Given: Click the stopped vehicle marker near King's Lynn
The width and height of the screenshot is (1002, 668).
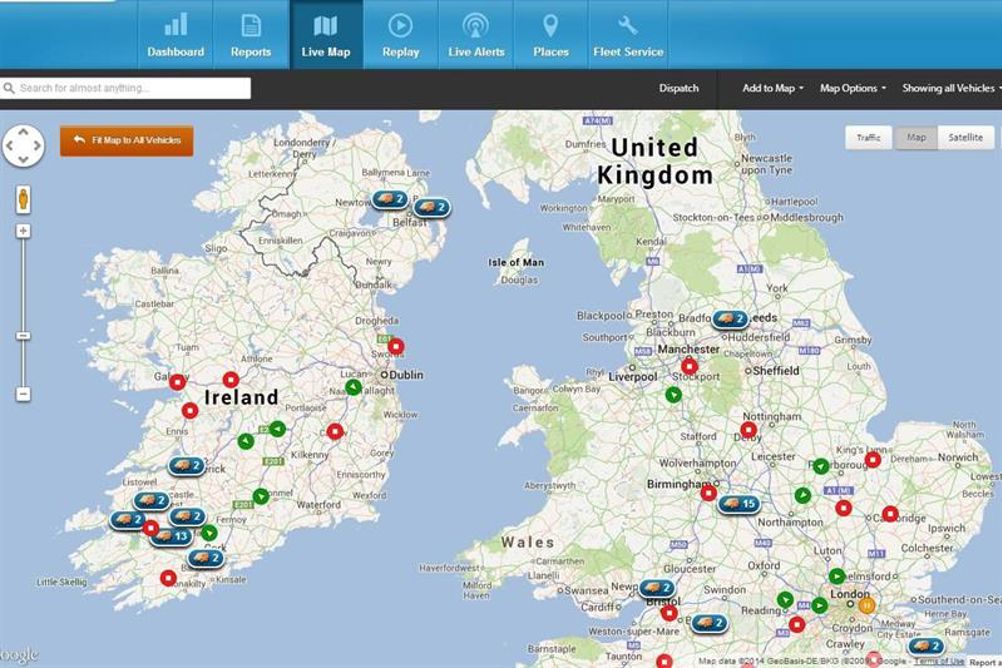Looking at the screenshot, I should [873, 459].
